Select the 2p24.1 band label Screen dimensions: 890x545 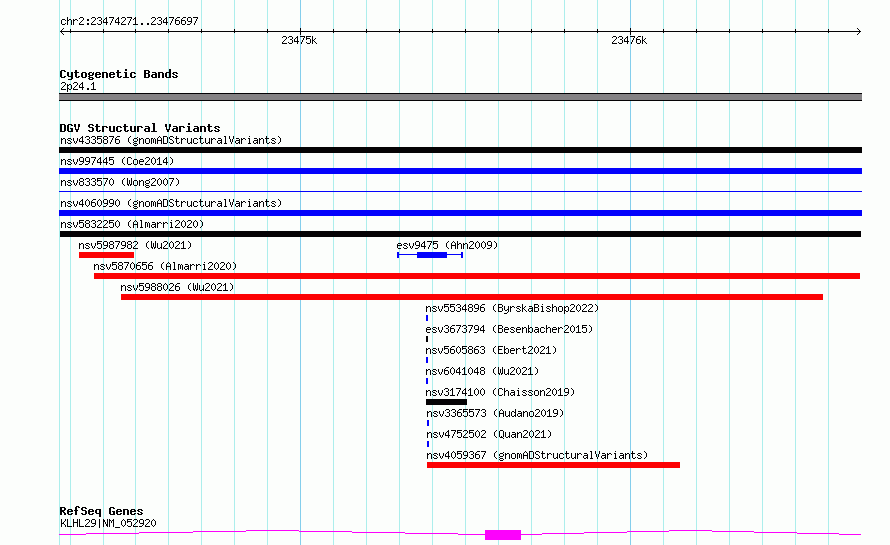coord(78,86)
